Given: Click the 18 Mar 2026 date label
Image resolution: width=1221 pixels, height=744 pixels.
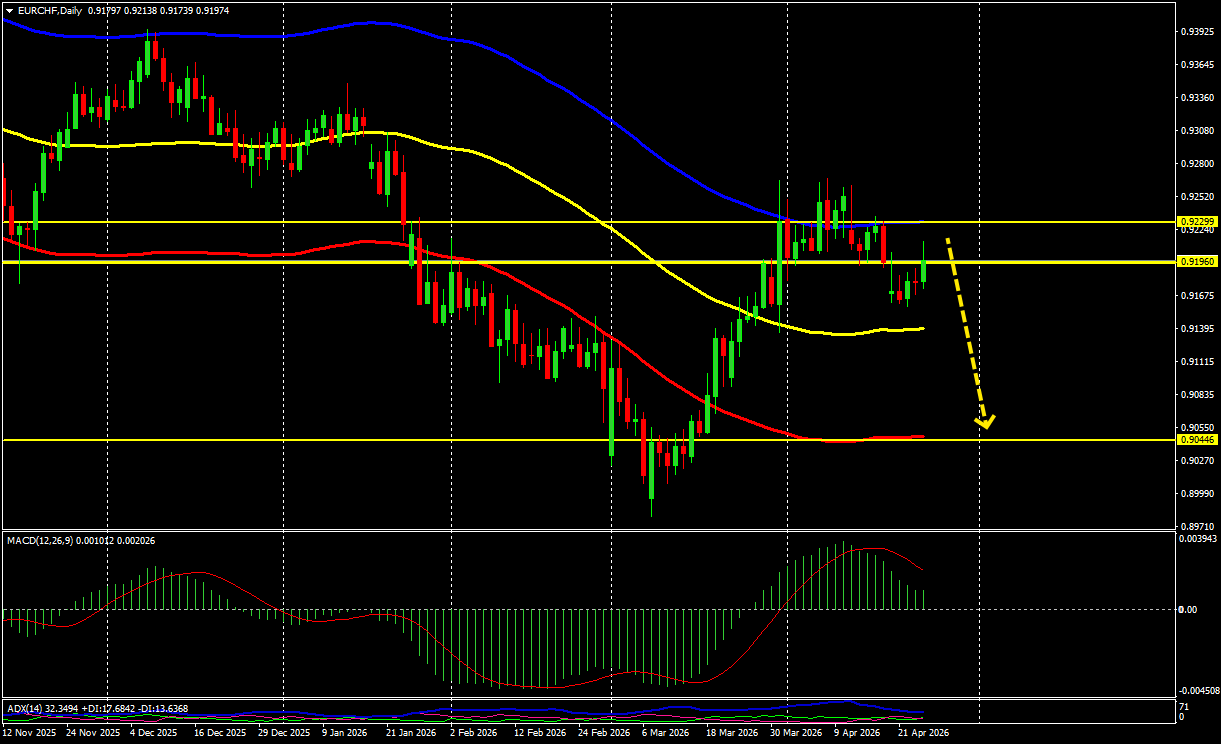Looking at the screenshot, I should (731, 732).
